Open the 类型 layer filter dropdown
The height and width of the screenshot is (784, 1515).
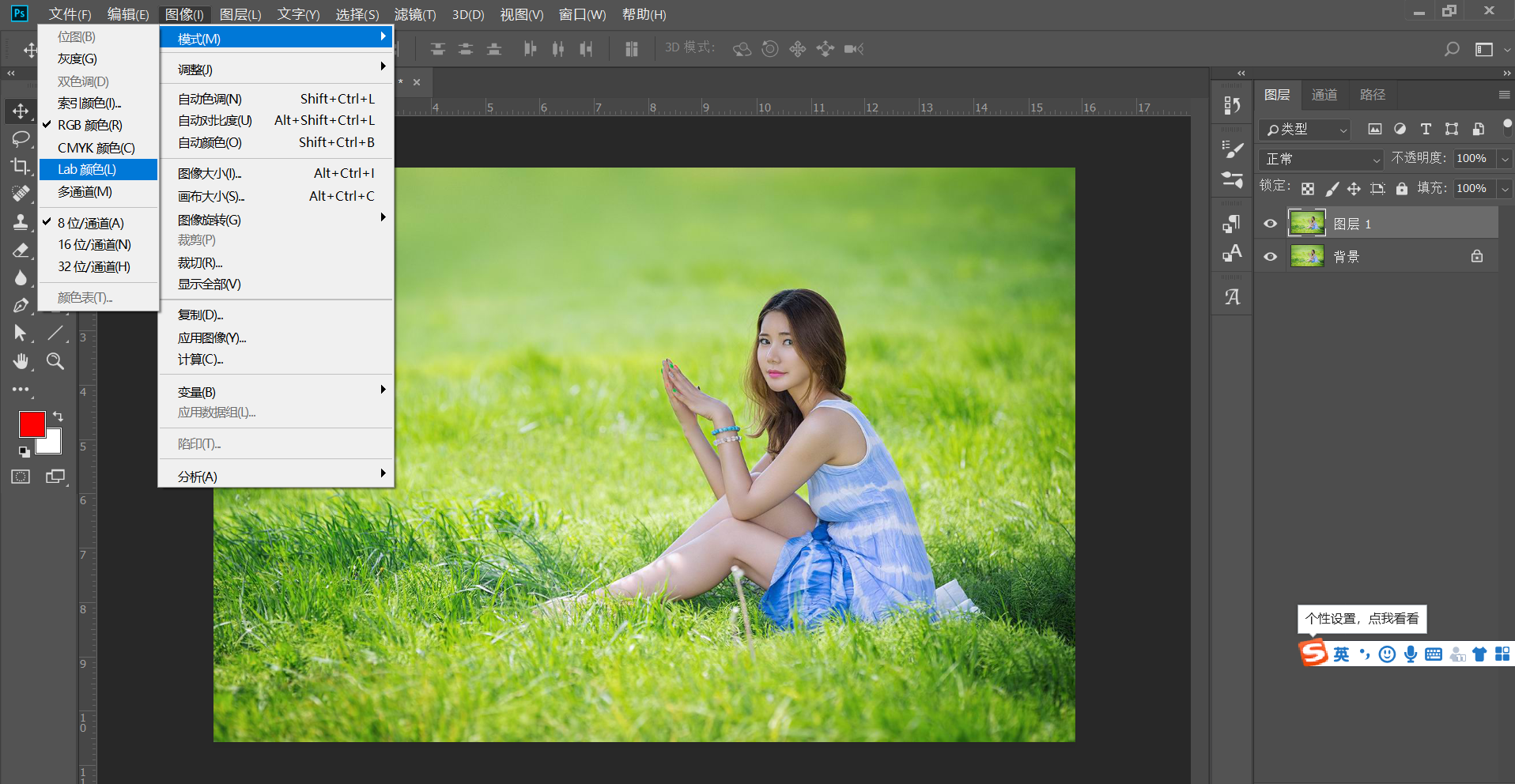click(x=1305, y=130)
